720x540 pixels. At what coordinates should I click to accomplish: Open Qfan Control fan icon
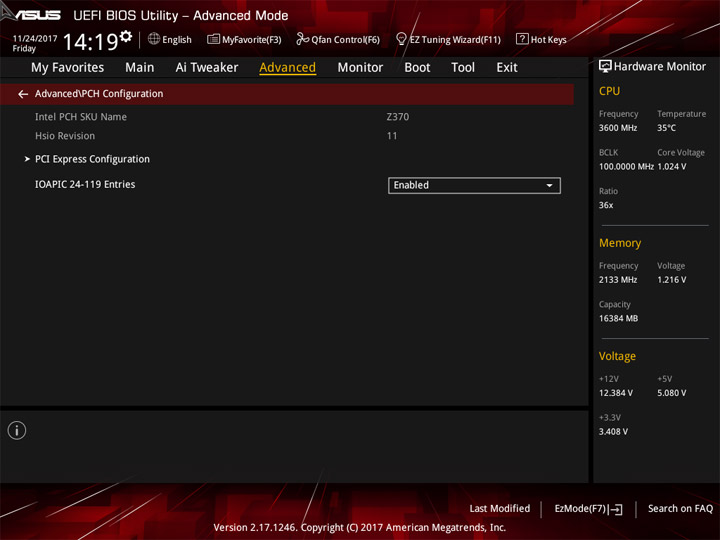302,39
